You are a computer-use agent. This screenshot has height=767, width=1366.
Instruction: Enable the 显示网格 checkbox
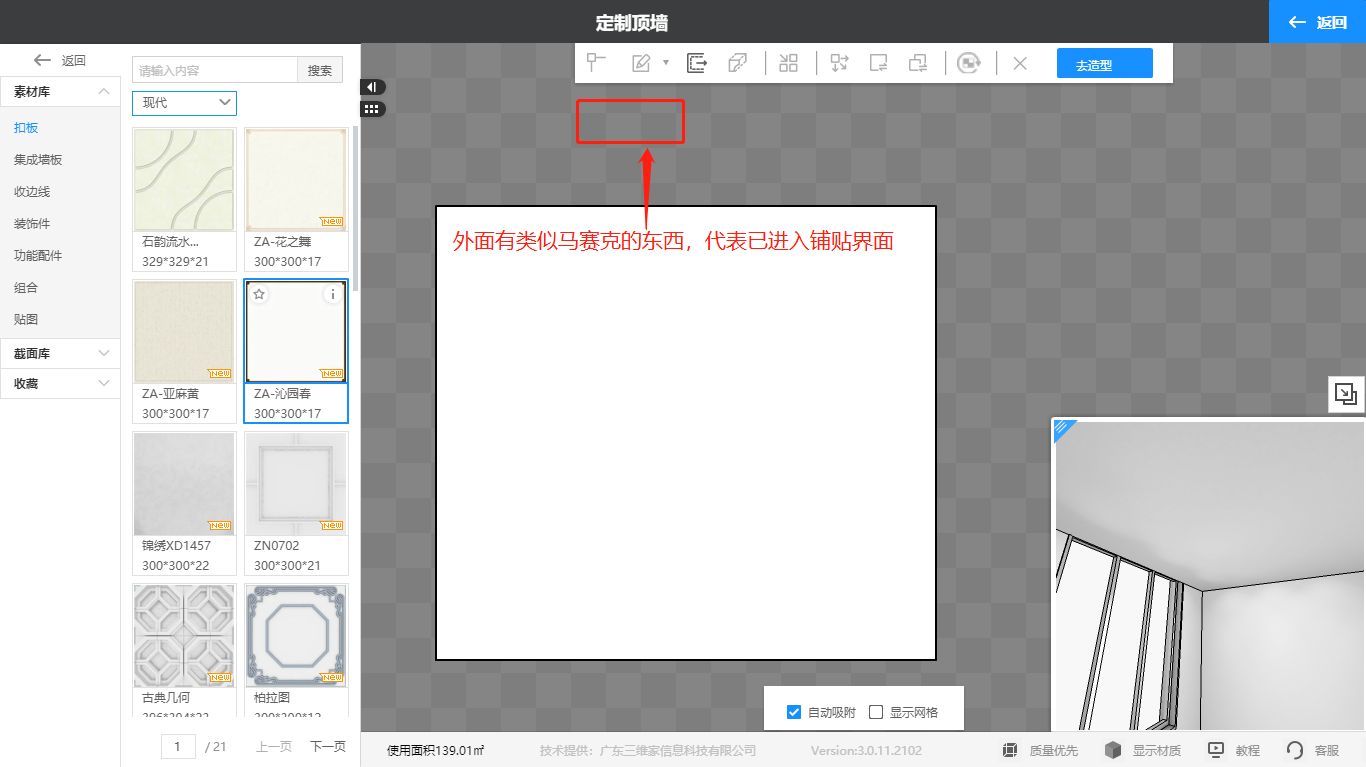pos(876,712)
